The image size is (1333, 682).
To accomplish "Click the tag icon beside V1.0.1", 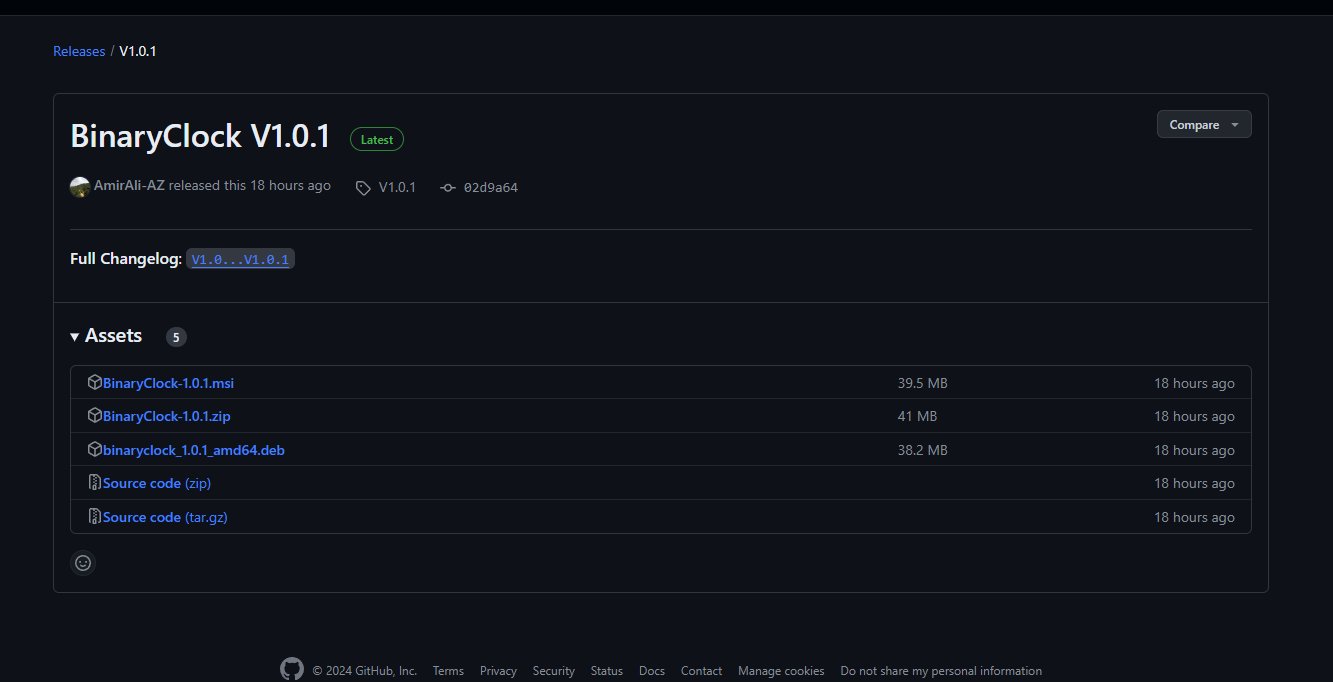I will [x=363, y=188].
